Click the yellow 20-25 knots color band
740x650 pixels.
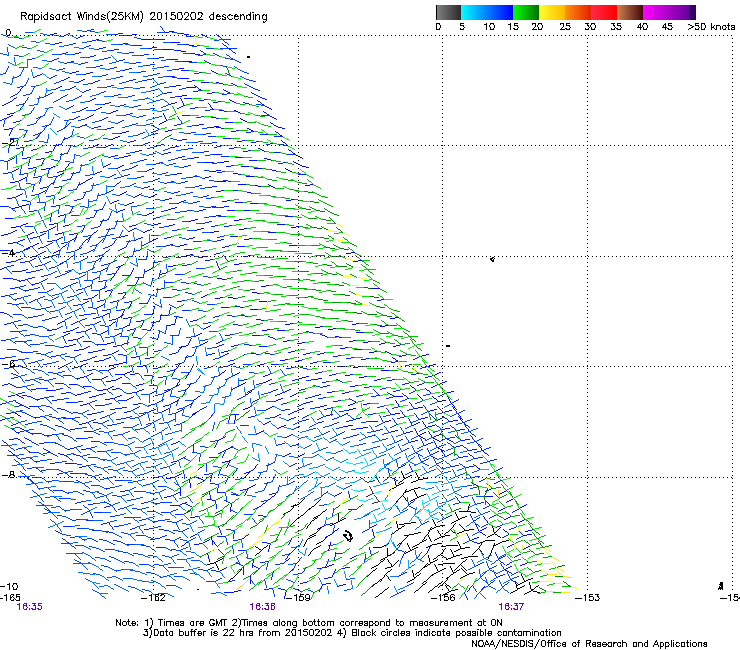point(552,12)
